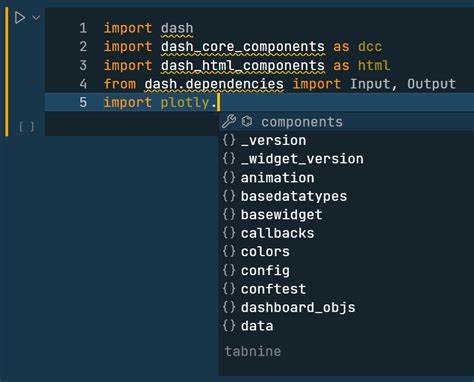Pick data from completion list
Screen dimensions: 474x382
pyautogui.click(x=346, y=326)
